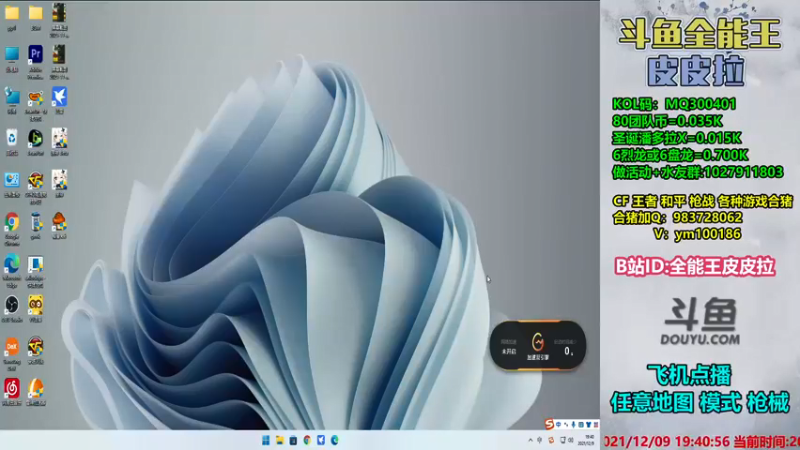Open the Google Chrome desktop shortcut
800x450 pixels.
tap(12, 222)
